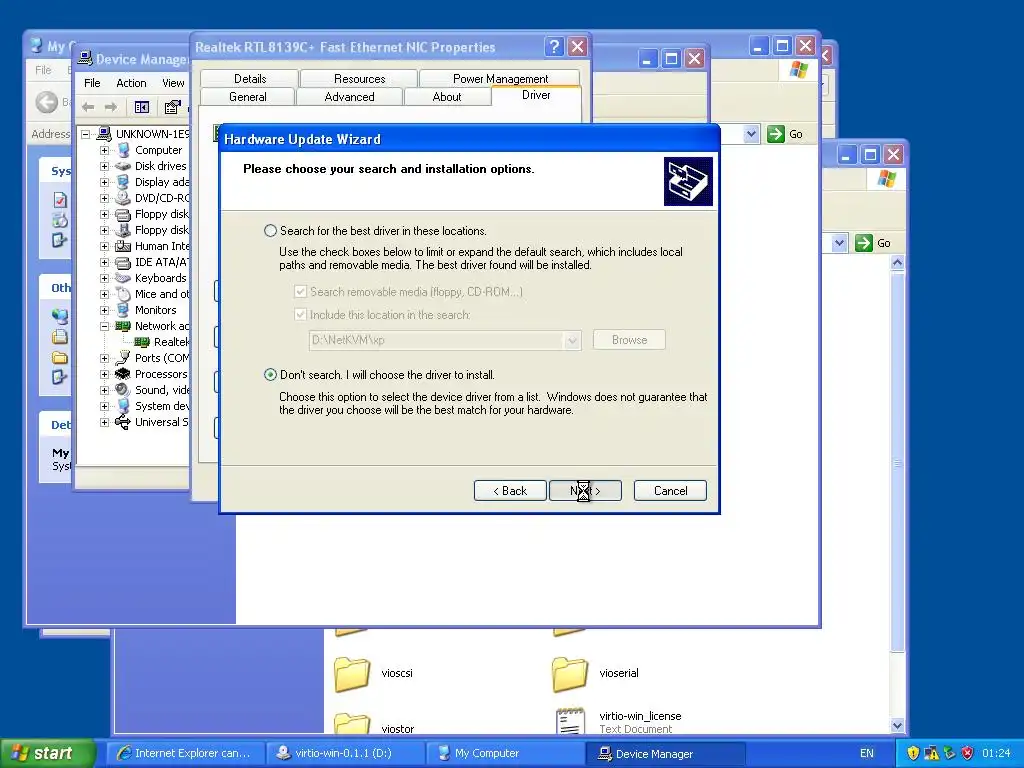The height and width of the screenshot is (768, 1024).
Task: Open the D:\NetKVM\xp location dropdown
Action: click(x=572, y=340)
